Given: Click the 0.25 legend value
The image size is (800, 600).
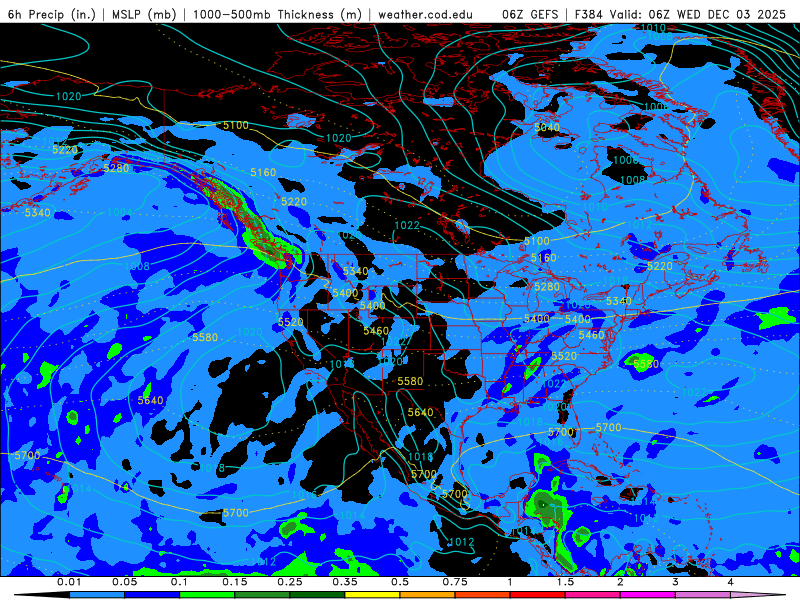Looking at the screenshot, I should point(290,582).
